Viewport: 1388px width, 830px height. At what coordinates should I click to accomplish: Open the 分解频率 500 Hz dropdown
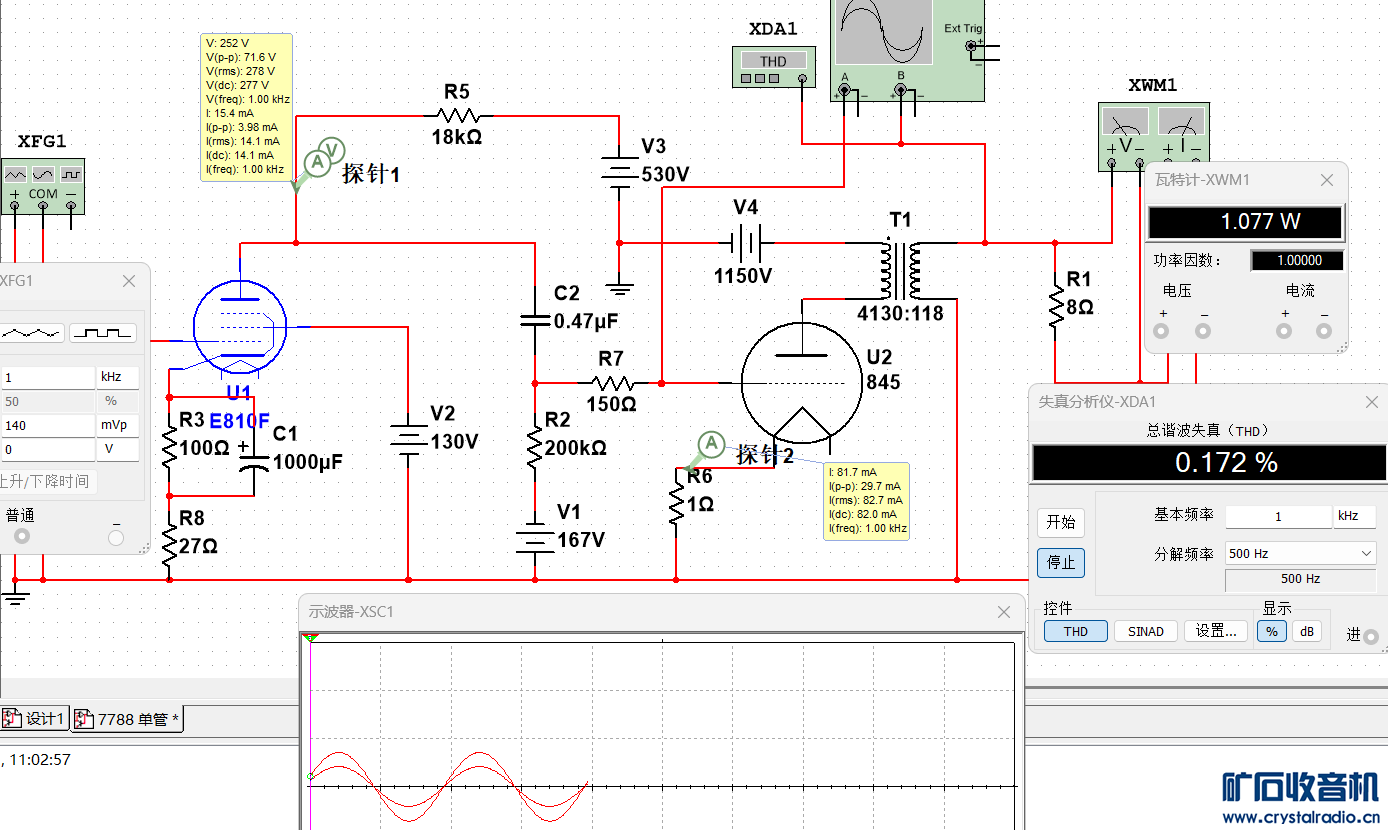pos(1299,553)
